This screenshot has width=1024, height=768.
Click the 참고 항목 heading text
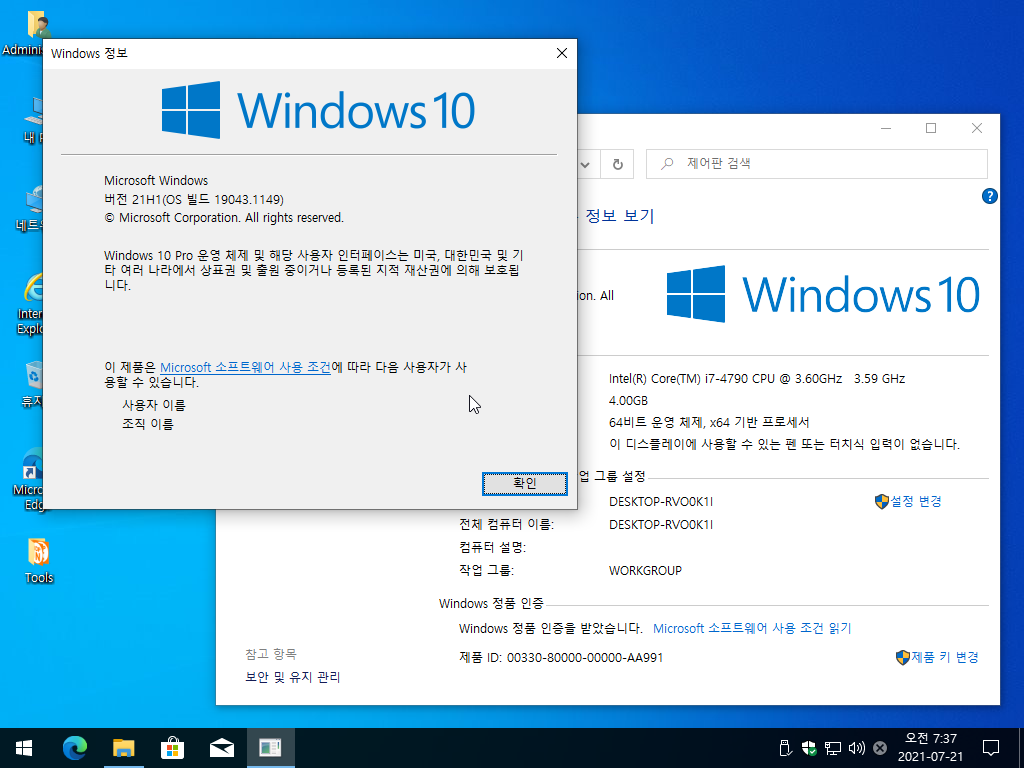pos(270,654)
